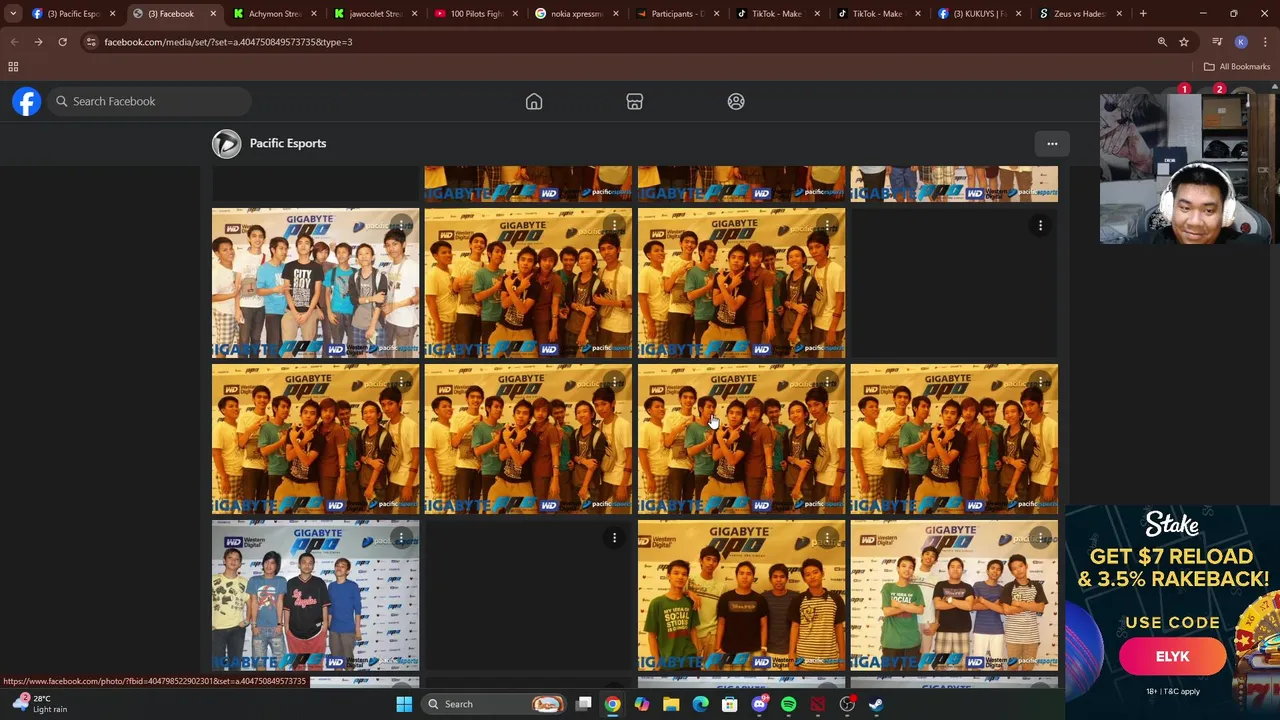Open the Pacific Esports page name link
The width and height of the screenshot is (1280, 720).
point(288,143)
